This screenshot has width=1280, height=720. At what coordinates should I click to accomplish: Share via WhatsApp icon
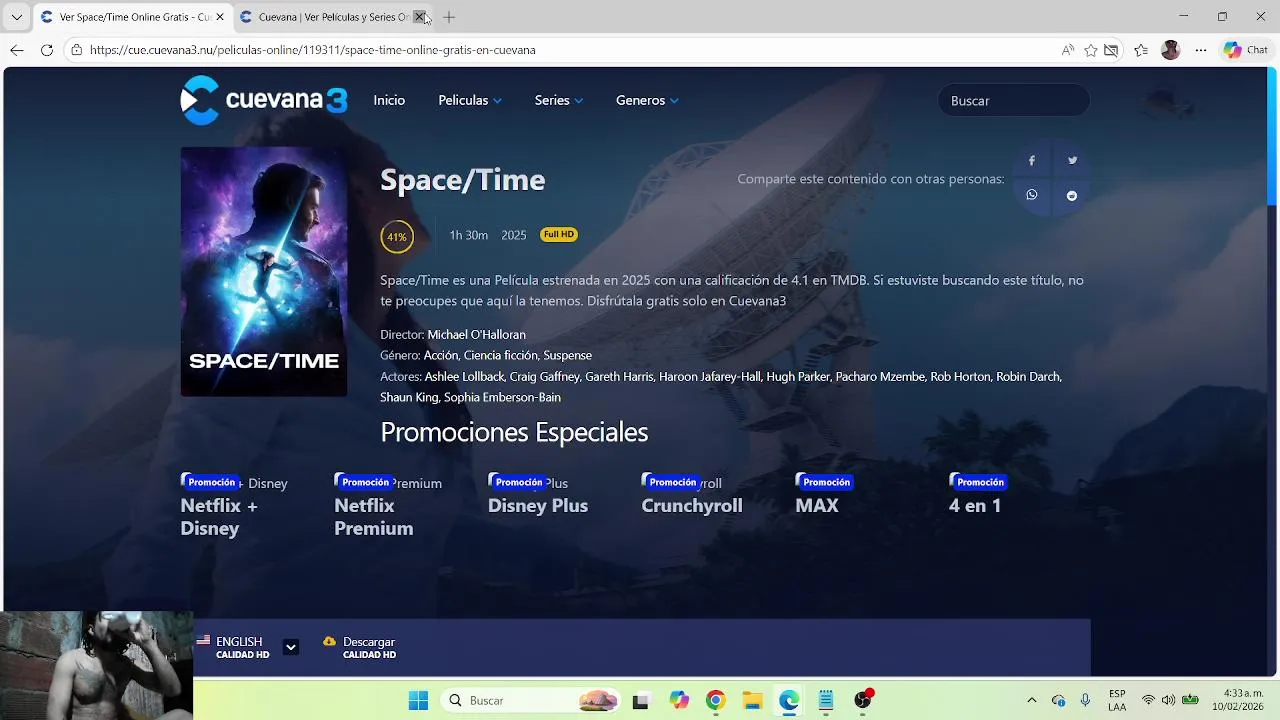pos(1031,195)
